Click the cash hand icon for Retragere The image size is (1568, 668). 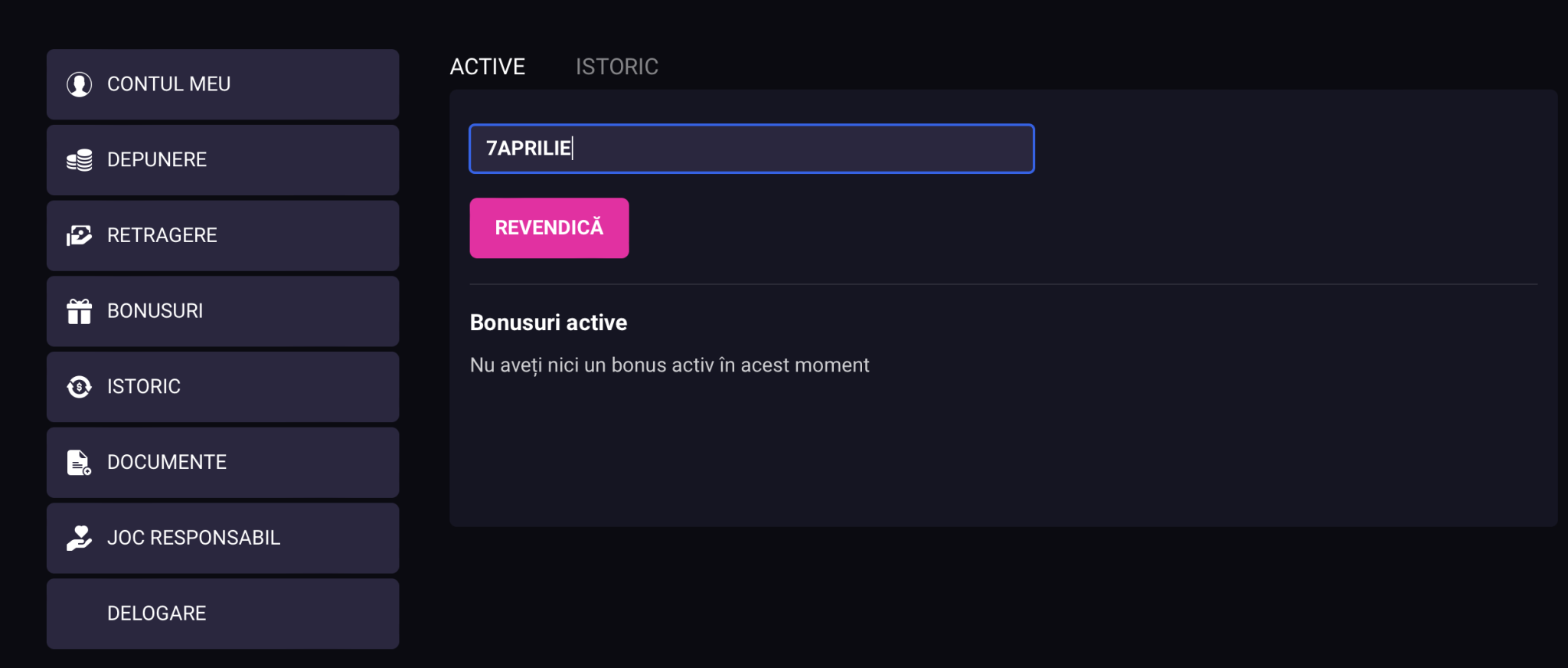pos(79,235)
